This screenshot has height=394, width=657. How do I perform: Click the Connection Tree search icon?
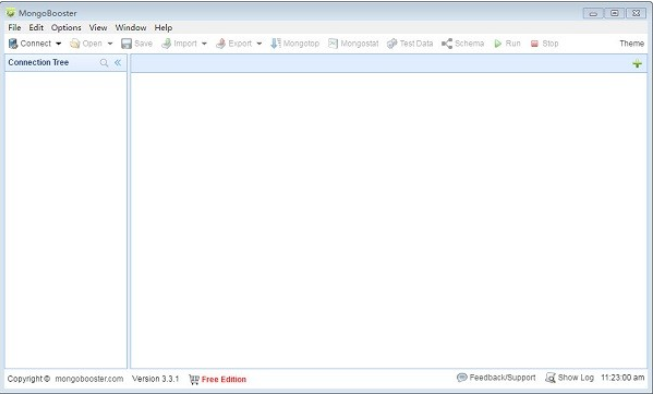coord(104,63)
